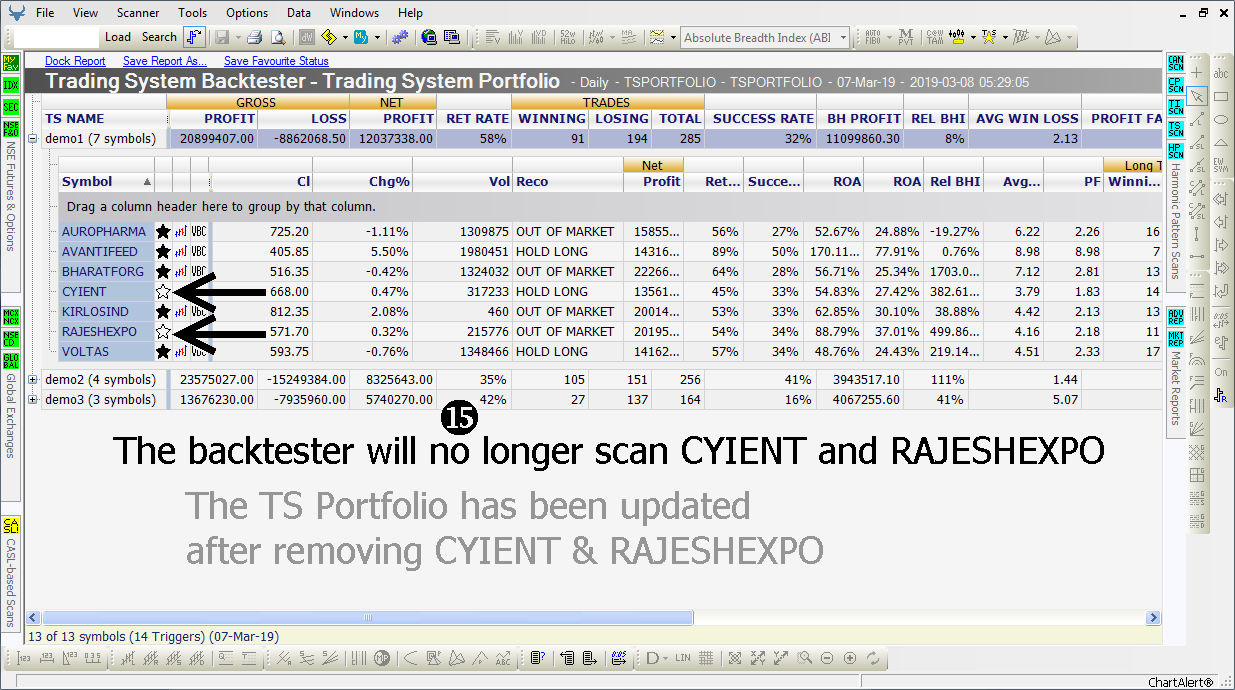Open the Absolute Breadth Index dropdown
Viewport: 1235px width, 690px height.
coord(843,38)
